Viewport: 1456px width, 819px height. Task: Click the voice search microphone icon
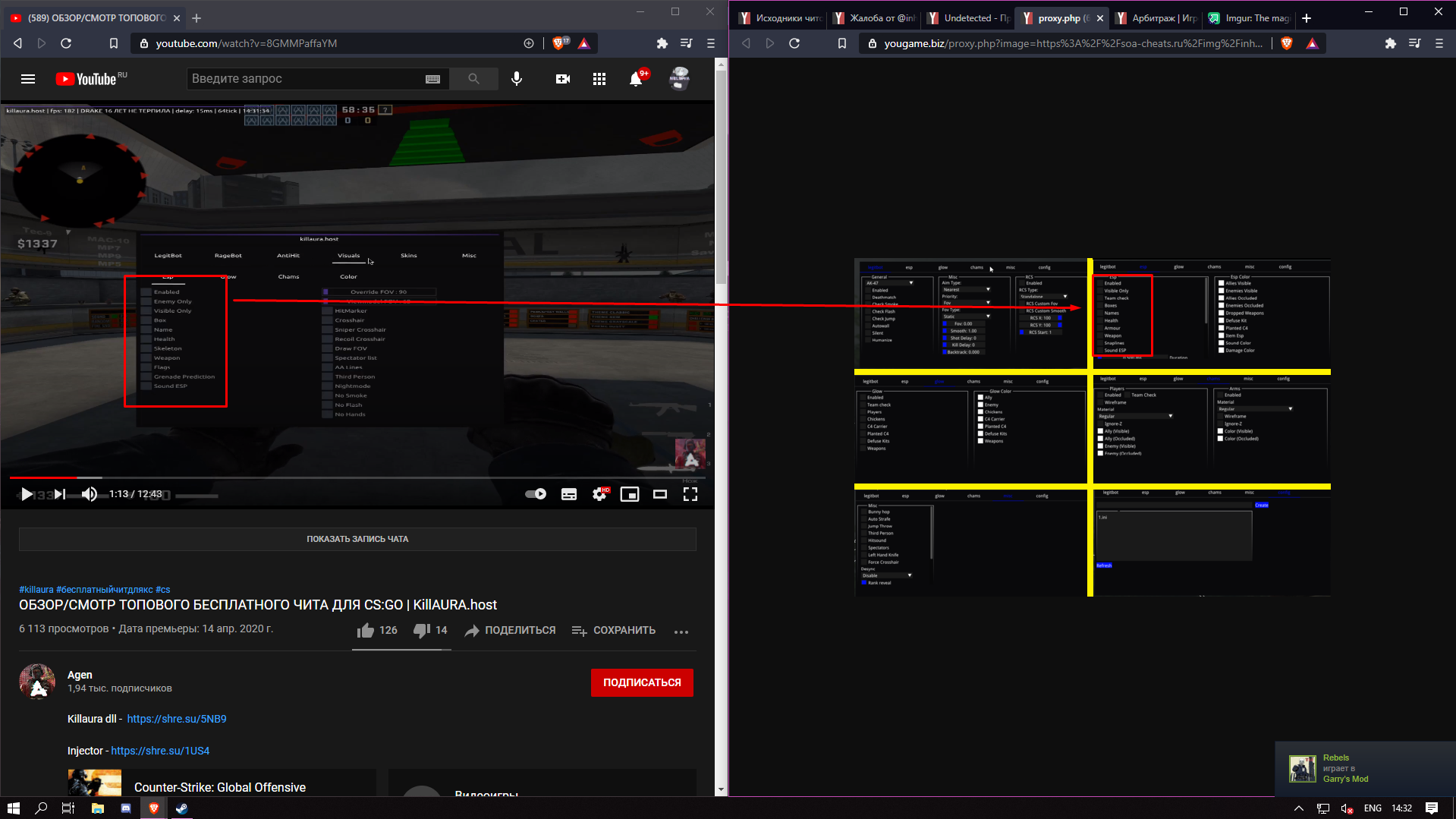(517, 79)
